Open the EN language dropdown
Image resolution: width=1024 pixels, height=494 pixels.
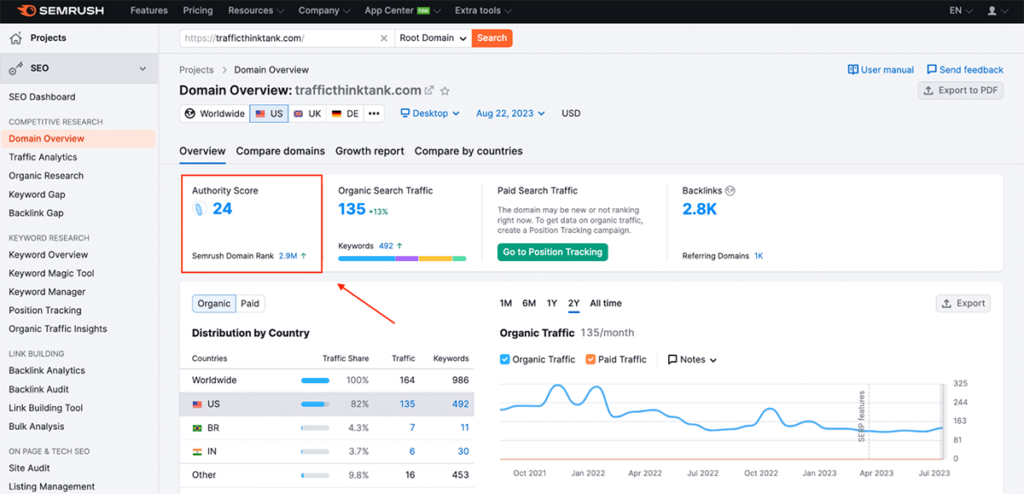[x=961, y=10]
